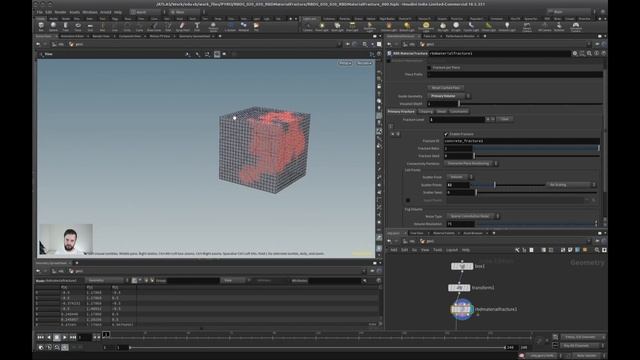Select the Spot Light shelf tool
Viewport: 640px width, 360px height.
pos(337,27)
